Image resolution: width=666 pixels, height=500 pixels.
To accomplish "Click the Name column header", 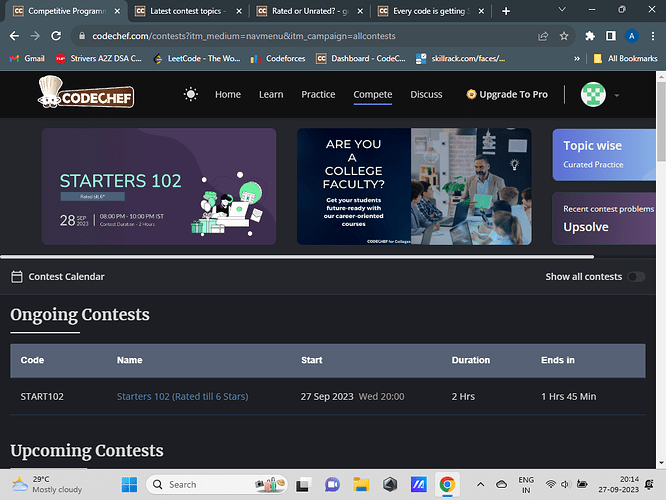I will pos(130,360).
